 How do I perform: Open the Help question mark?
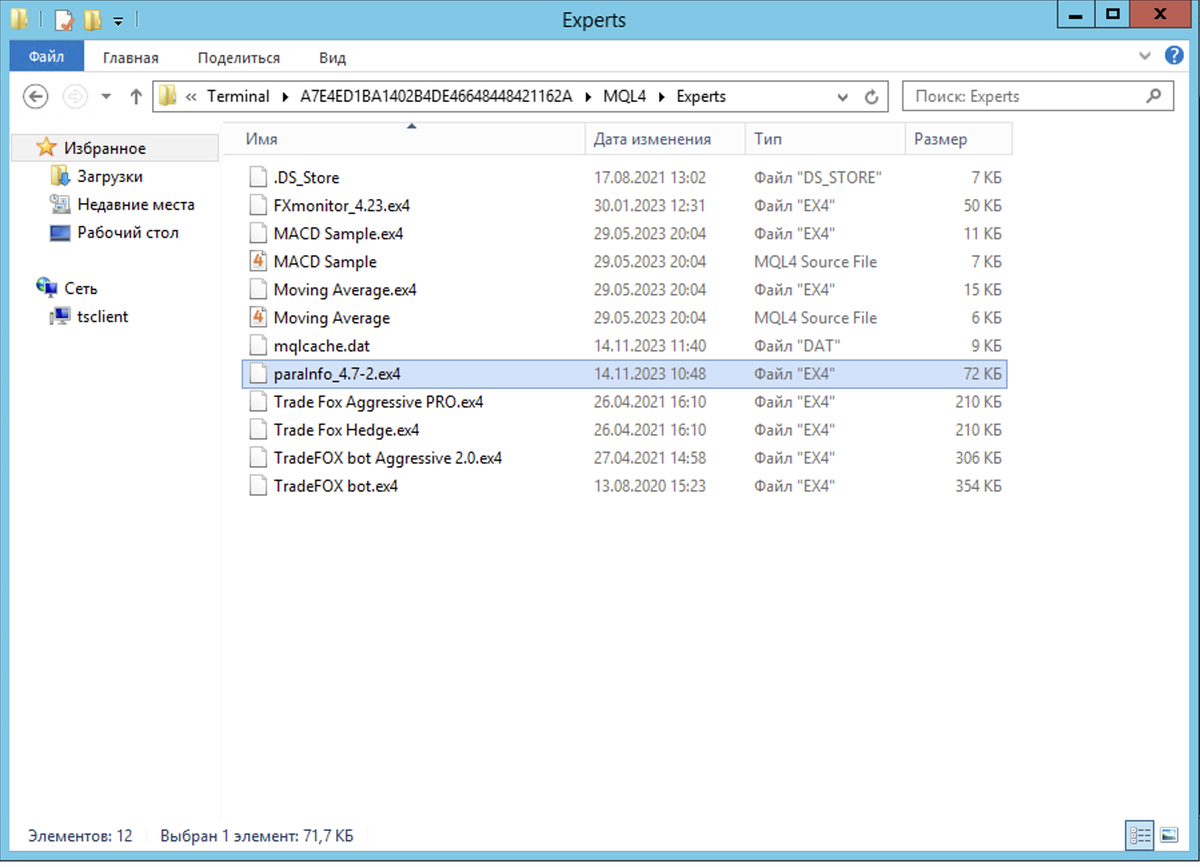pos(1173,58)
